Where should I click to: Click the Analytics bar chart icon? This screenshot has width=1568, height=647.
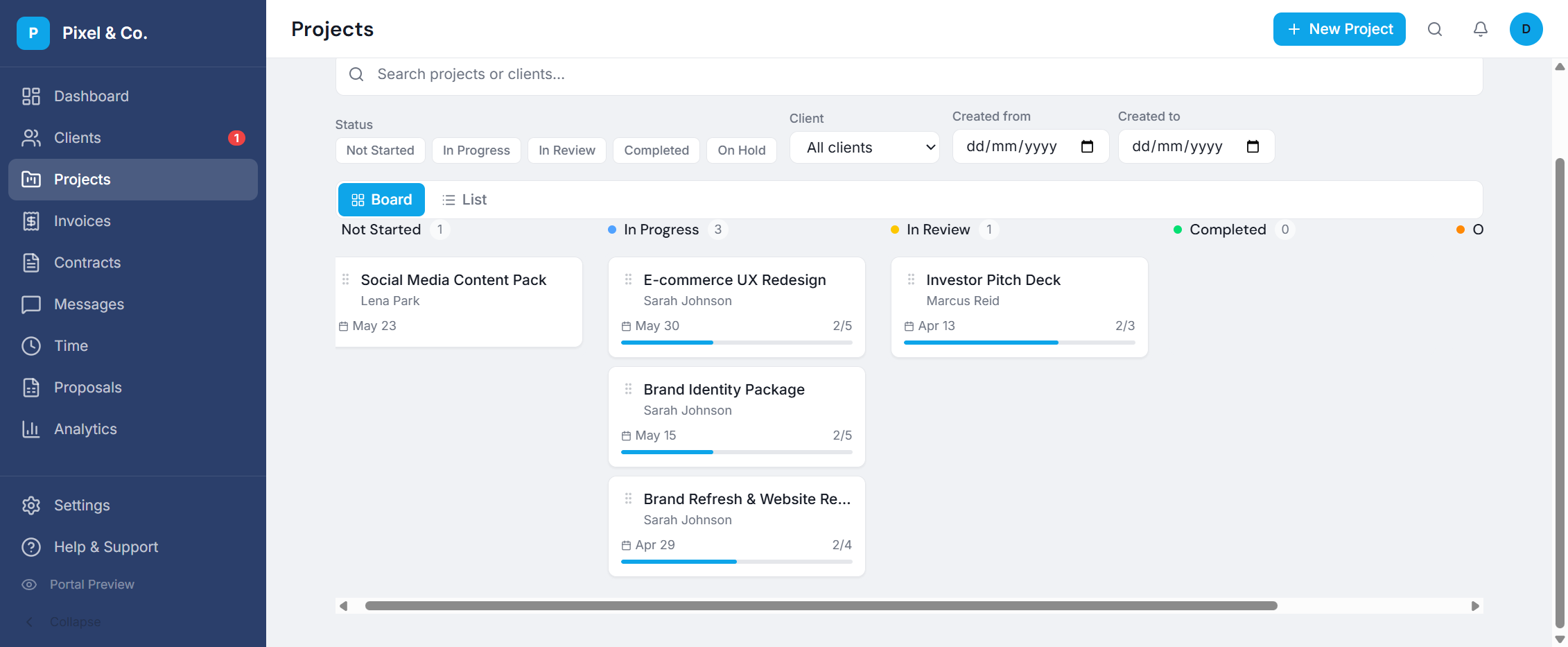tap(31, 429)
